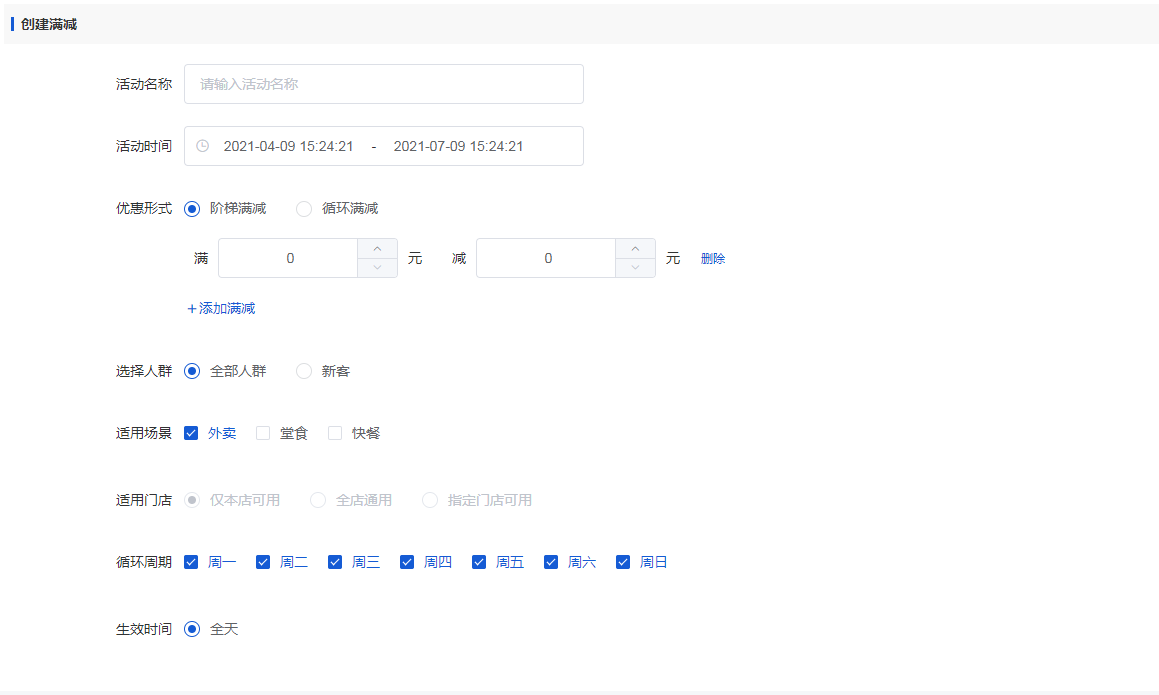
Task: Click +添加满减 link
Action: pyautogui.click(x=221, y=308)
